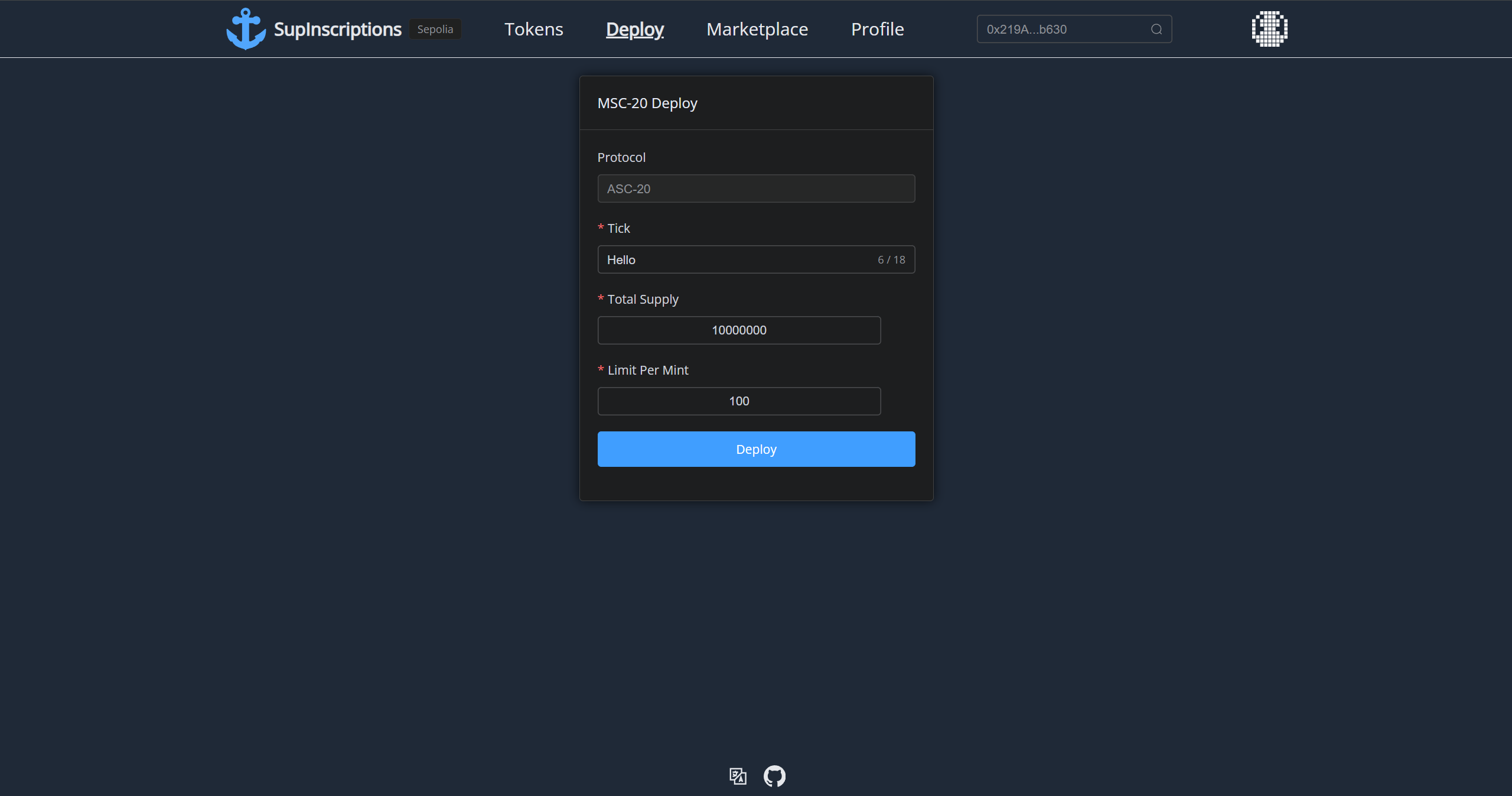Open the Profile page
The width and height of the screenshot is (1512, 796).
point(877,29)
